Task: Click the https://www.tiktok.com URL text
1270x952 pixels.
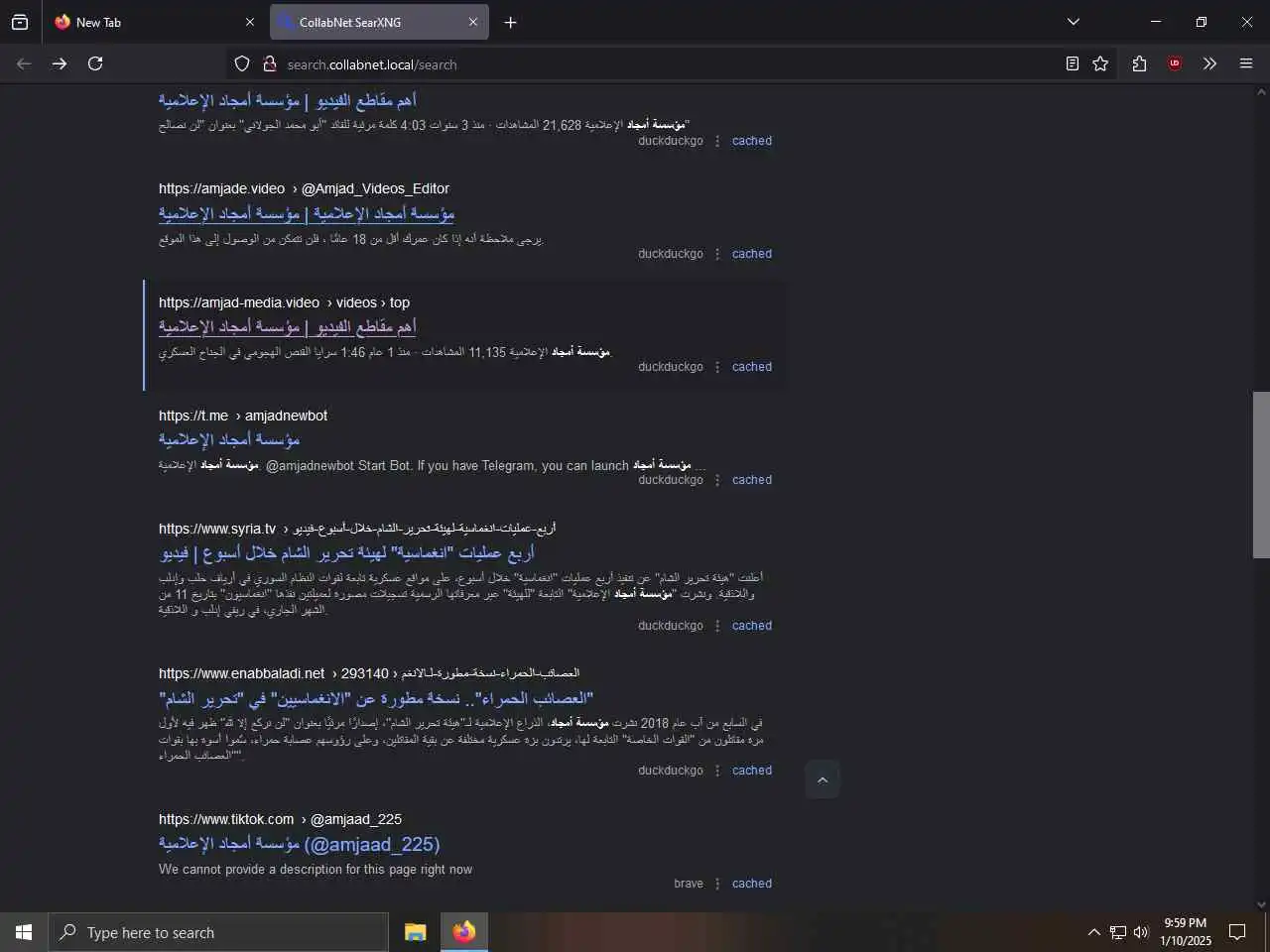Action: [226, 819]
